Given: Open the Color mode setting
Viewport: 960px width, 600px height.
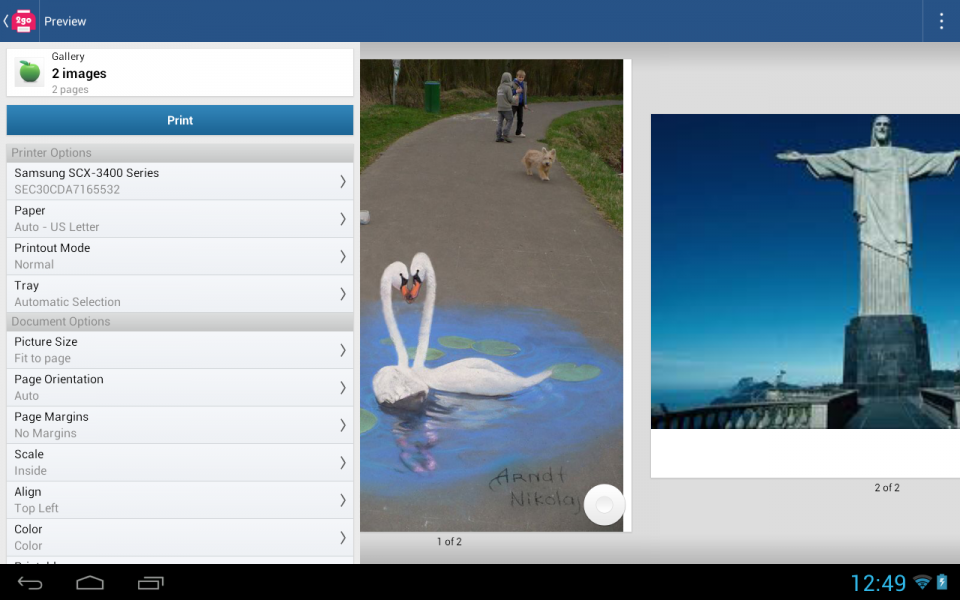Looking at the screenshot, I should coord(180,537).
